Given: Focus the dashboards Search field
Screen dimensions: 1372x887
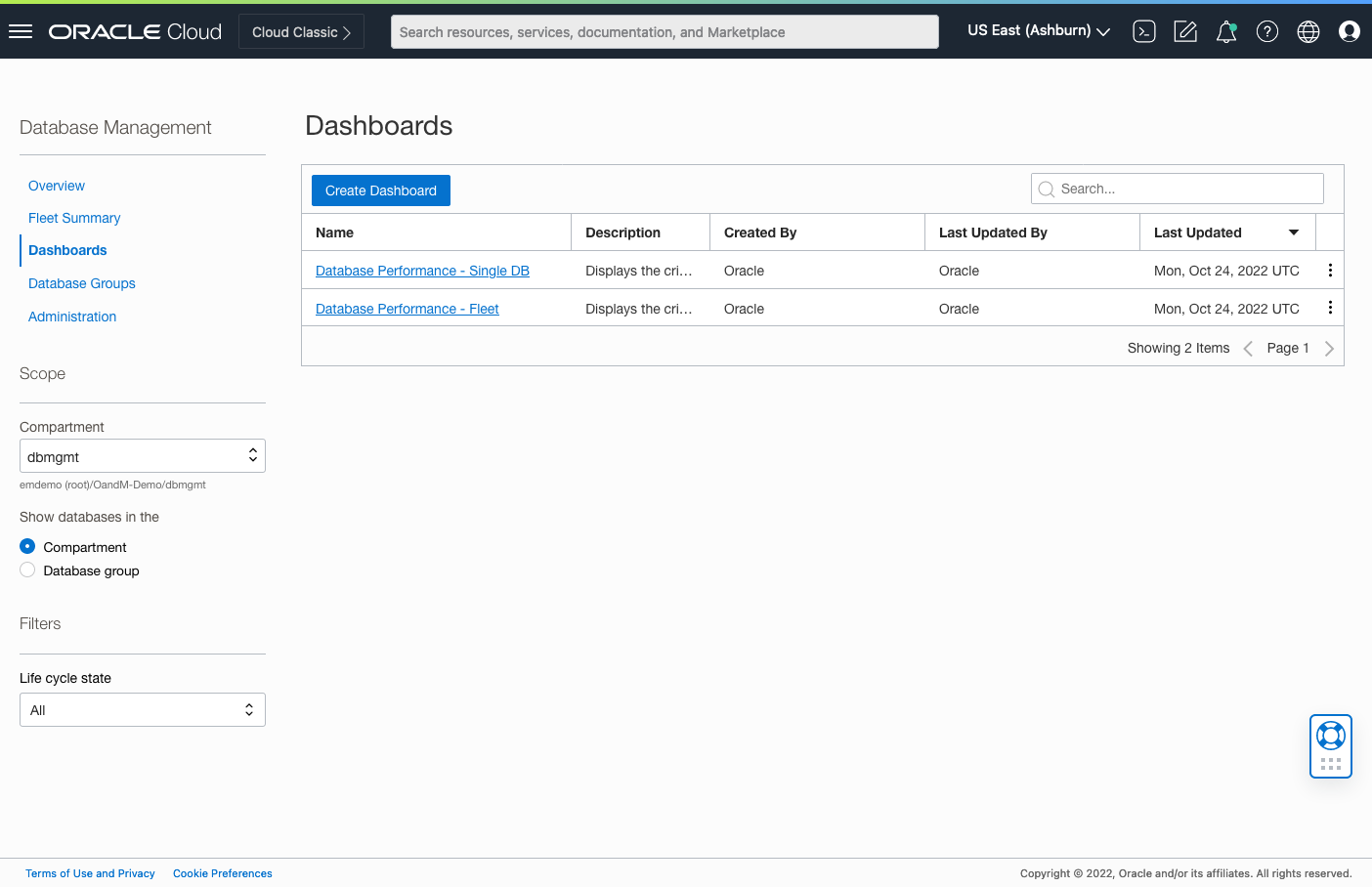Looking at the screenshot, I should (1178, 189).
